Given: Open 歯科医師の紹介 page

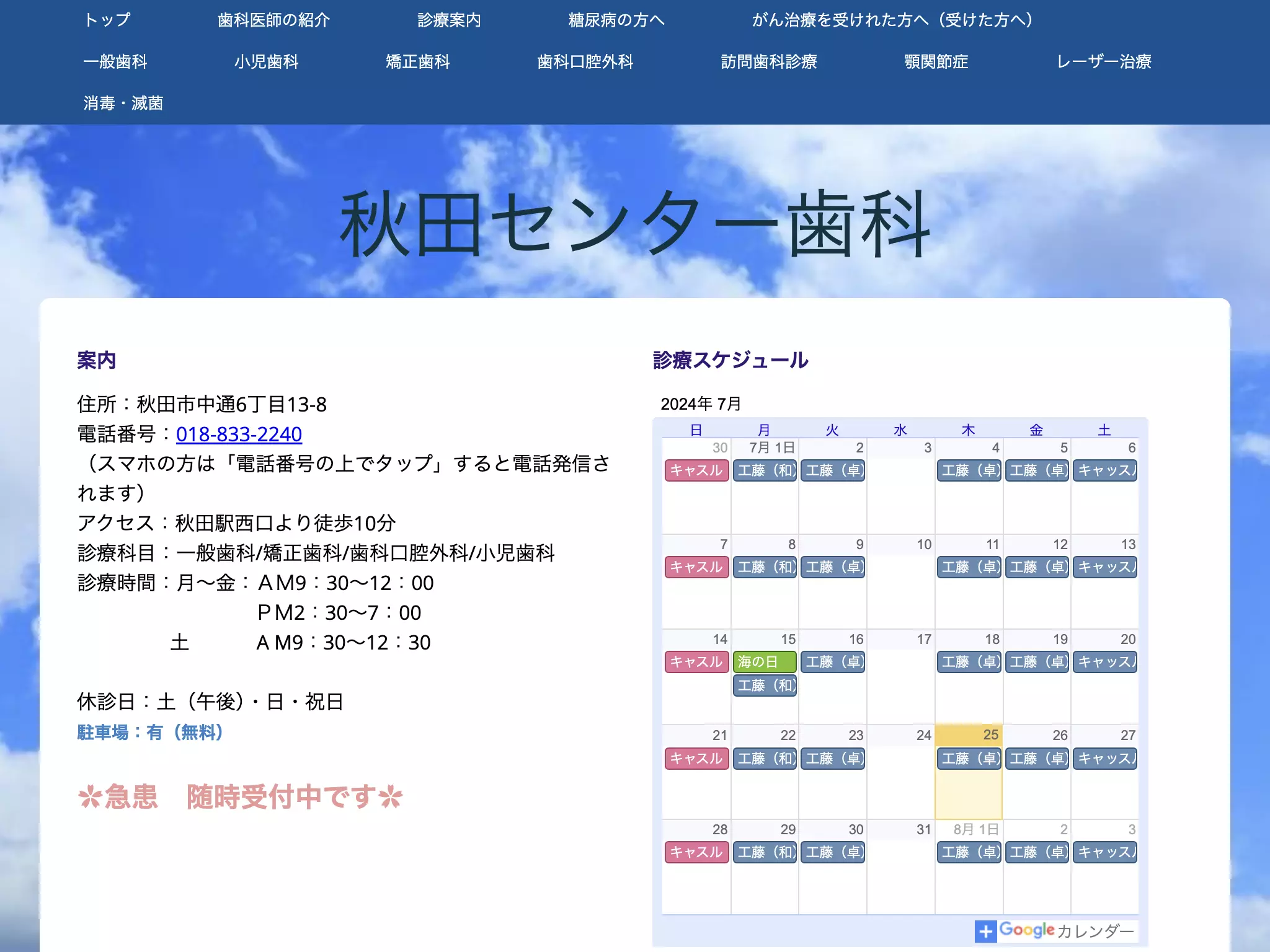Looking at the screenshot, I should pos(273,20).
